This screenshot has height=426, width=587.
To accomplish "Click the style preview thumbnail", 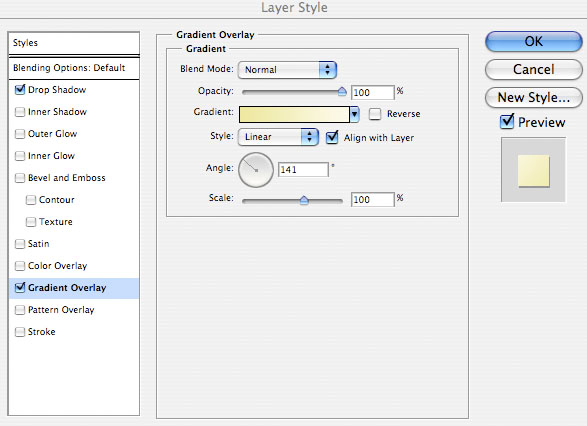I will pos(533,170).
